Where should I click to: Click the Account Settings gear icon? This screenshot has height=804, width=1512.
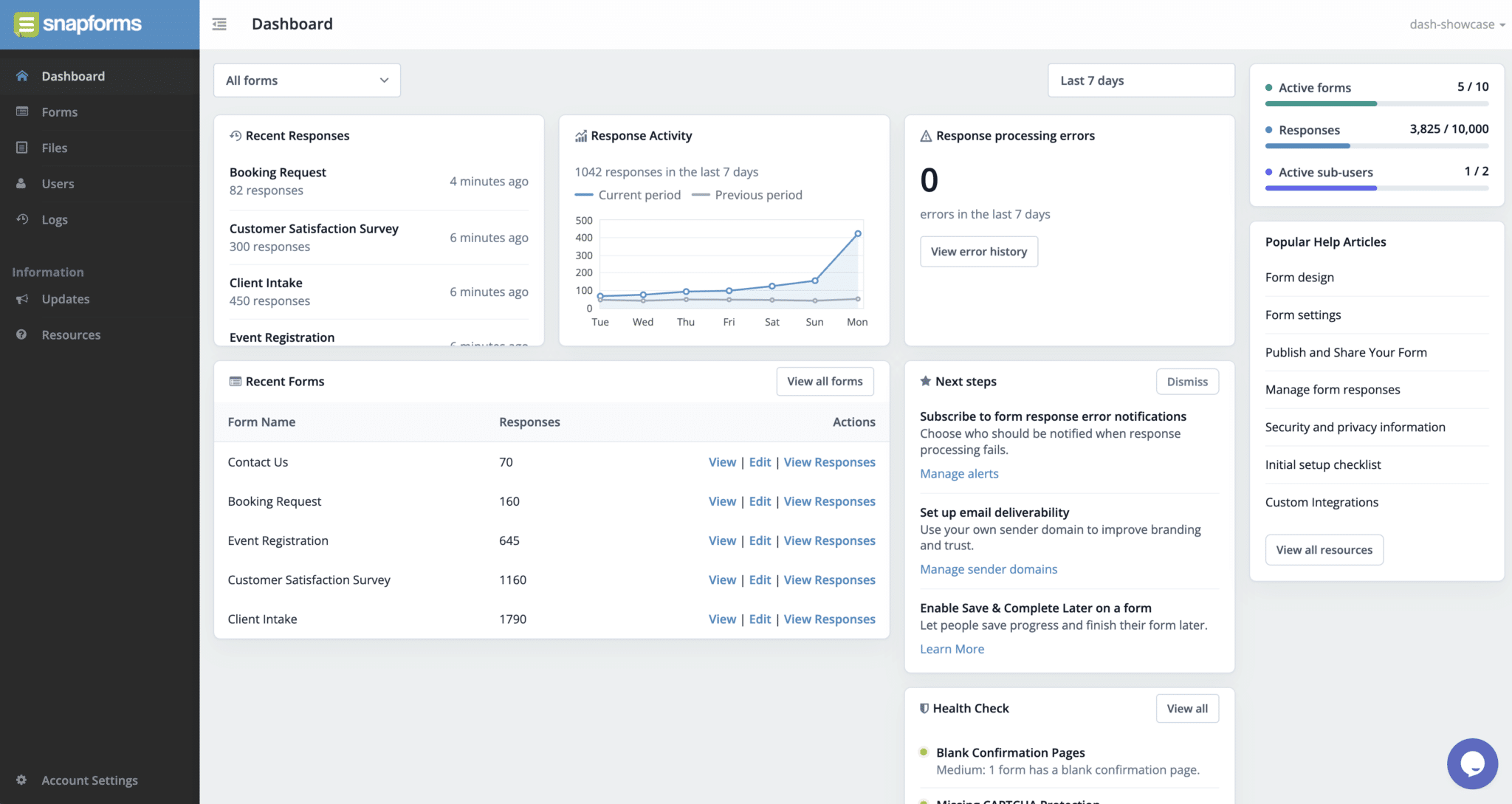coord(21,780)
